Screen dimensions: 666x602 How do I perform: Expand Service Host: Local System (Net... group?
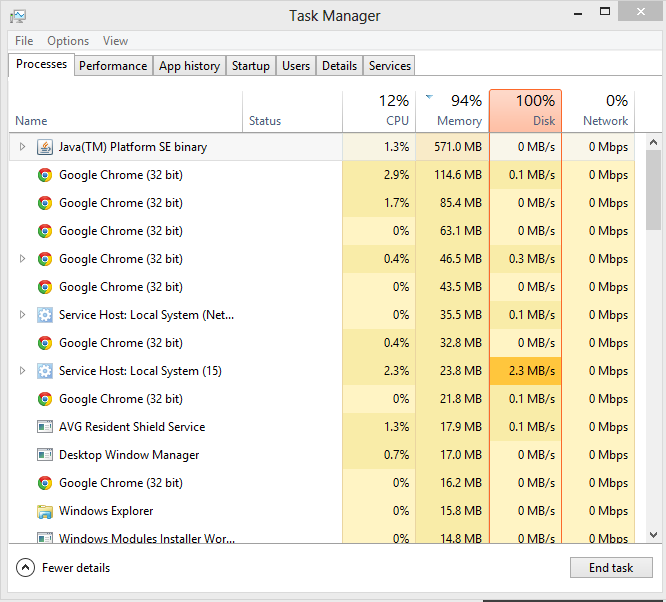point(23,315)
